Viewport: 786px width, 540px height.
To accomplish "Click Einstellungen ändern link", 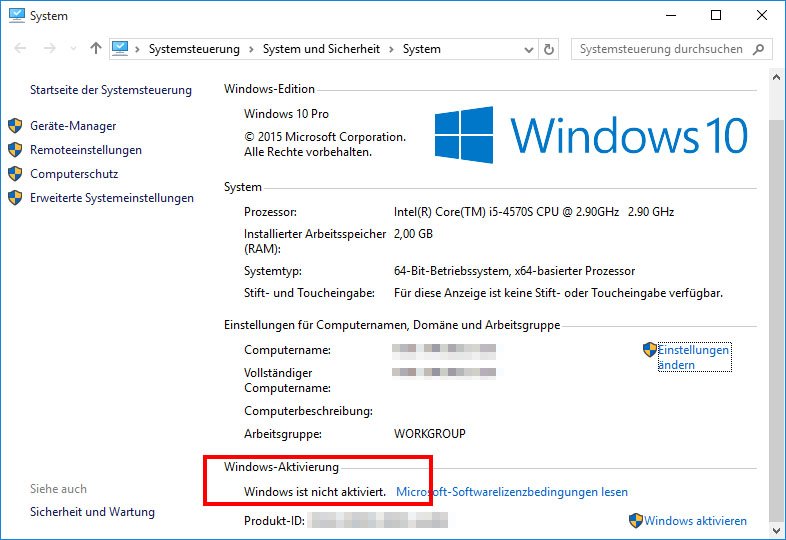I will click(693, 357).
